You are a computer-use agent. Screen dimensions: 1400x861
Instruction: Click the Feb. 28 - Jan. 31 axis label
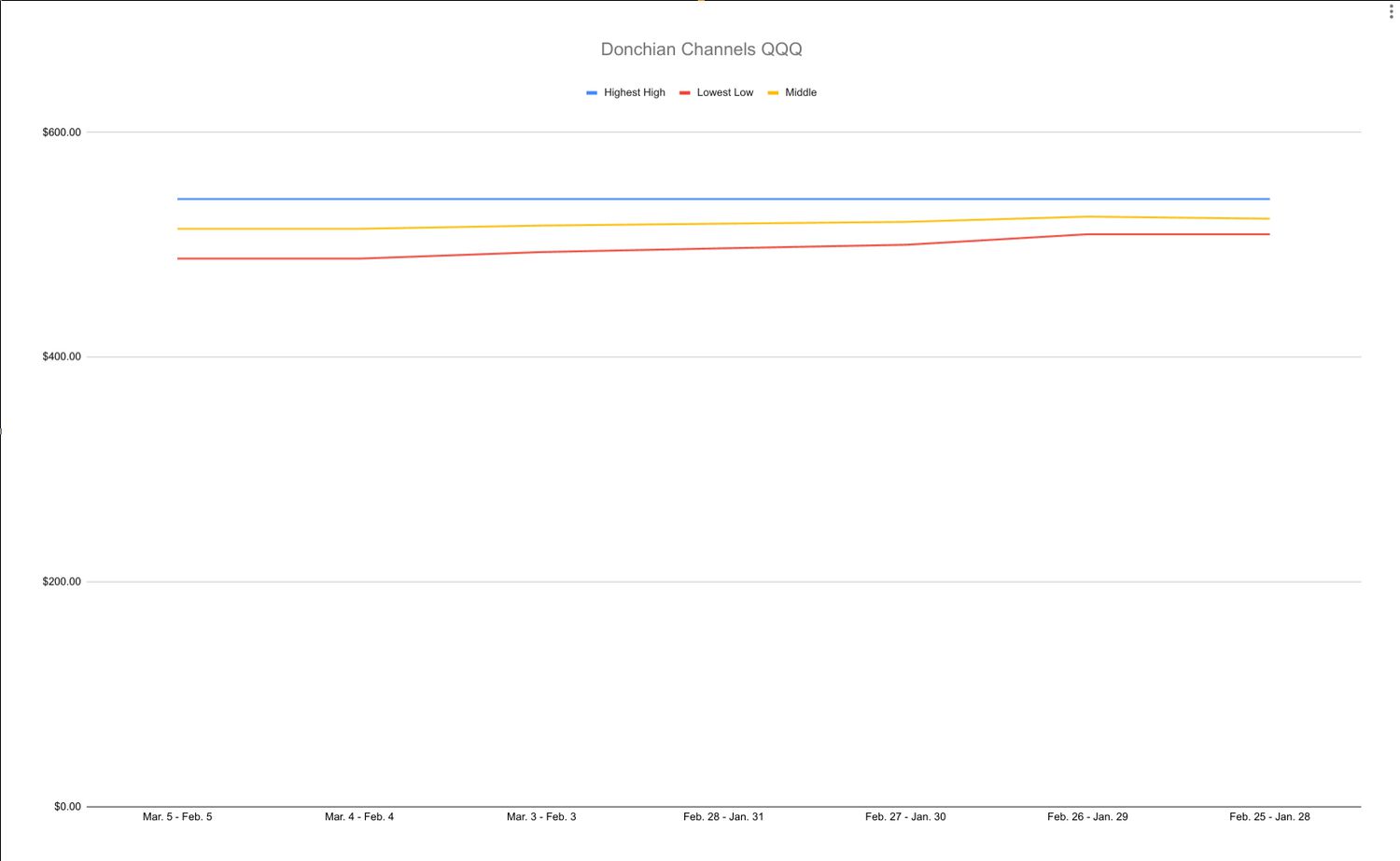point(723,817)
